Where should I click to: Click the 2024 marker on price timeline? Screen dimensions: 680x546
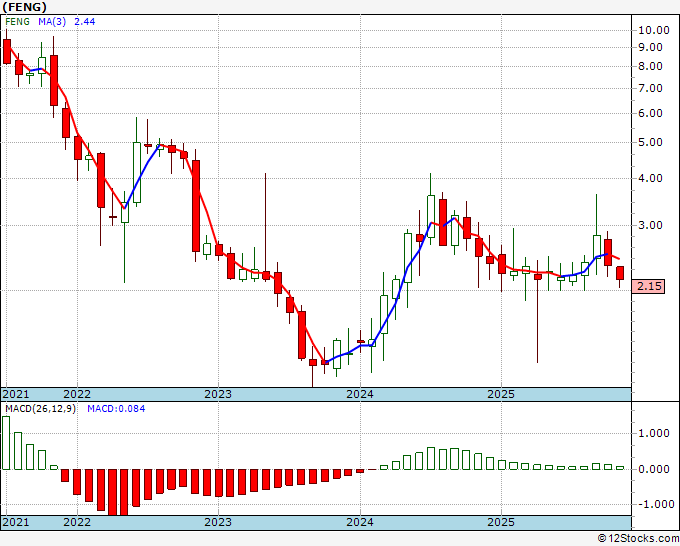pyautogui.click(x=360, y=394)
